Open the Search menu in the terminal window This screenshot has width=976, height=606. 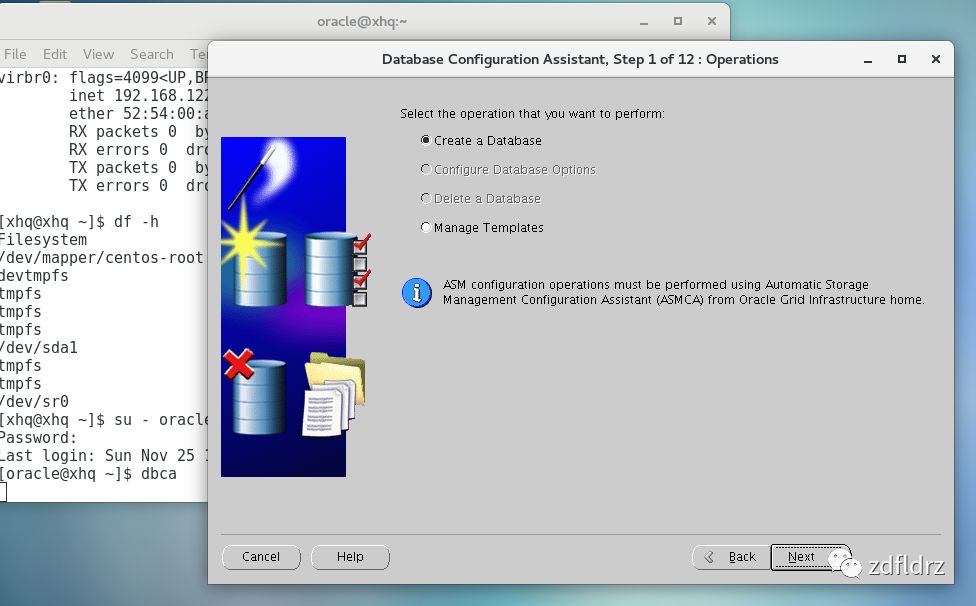151,54
